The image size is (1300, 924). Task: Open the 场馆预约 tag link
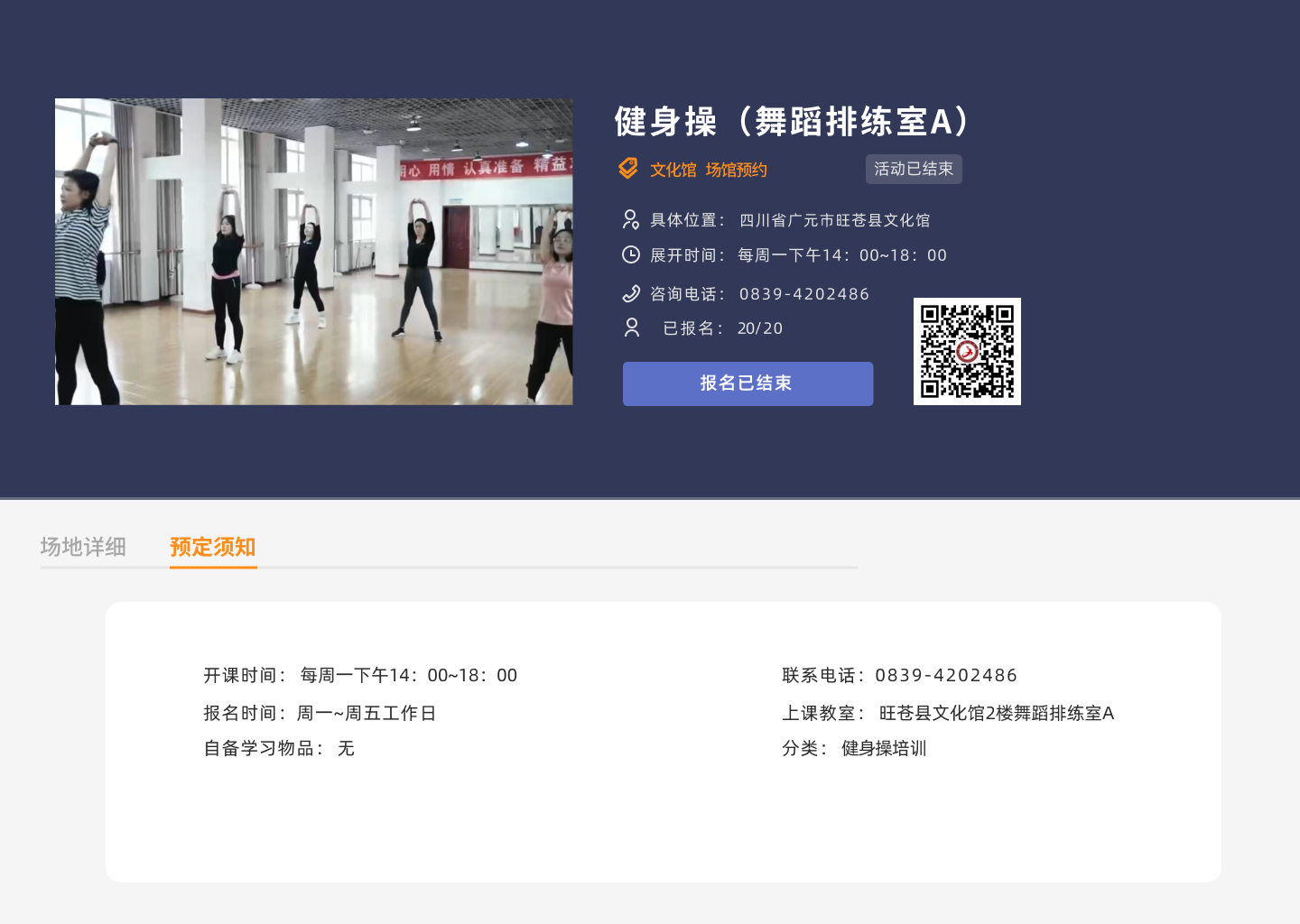tap(737, 170)
